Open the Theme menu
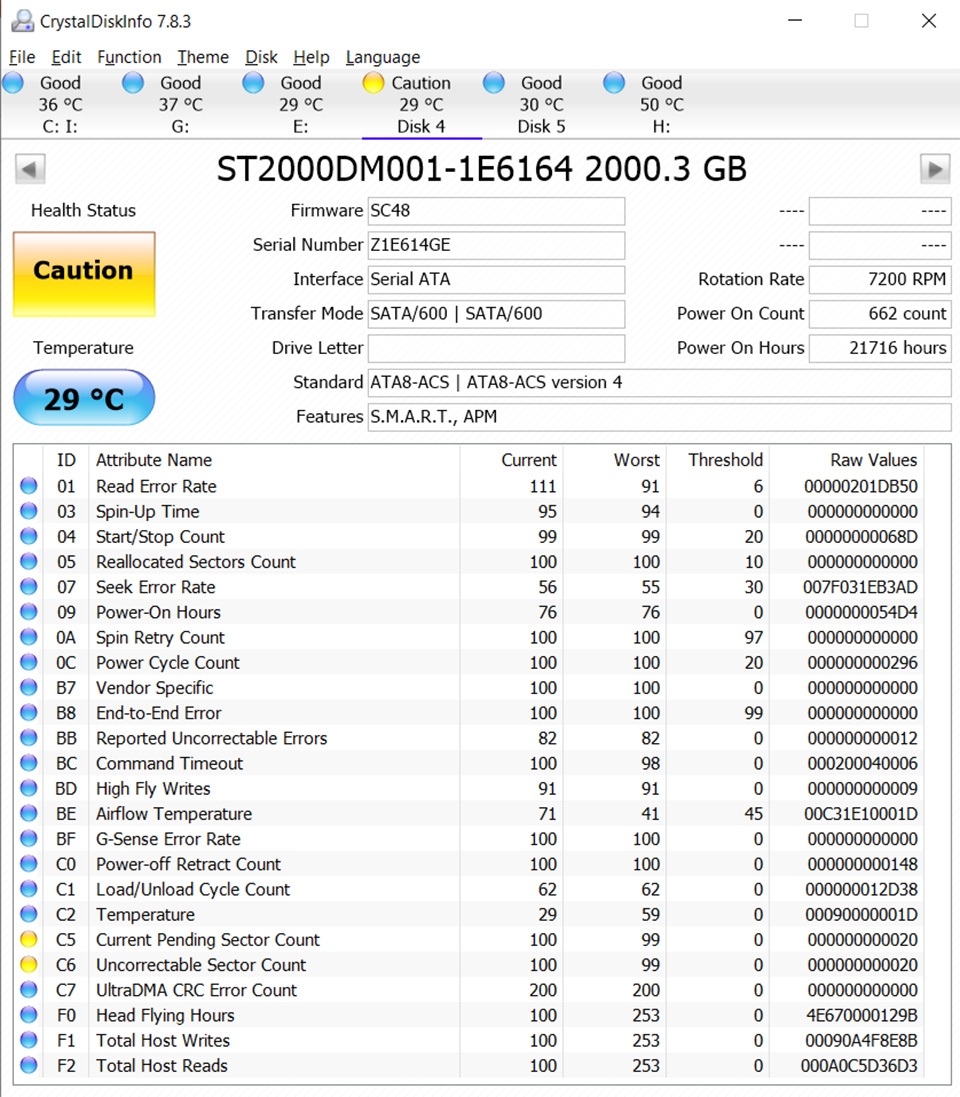The width and height of the screenshot is (960, 1097). pos(203,57)
